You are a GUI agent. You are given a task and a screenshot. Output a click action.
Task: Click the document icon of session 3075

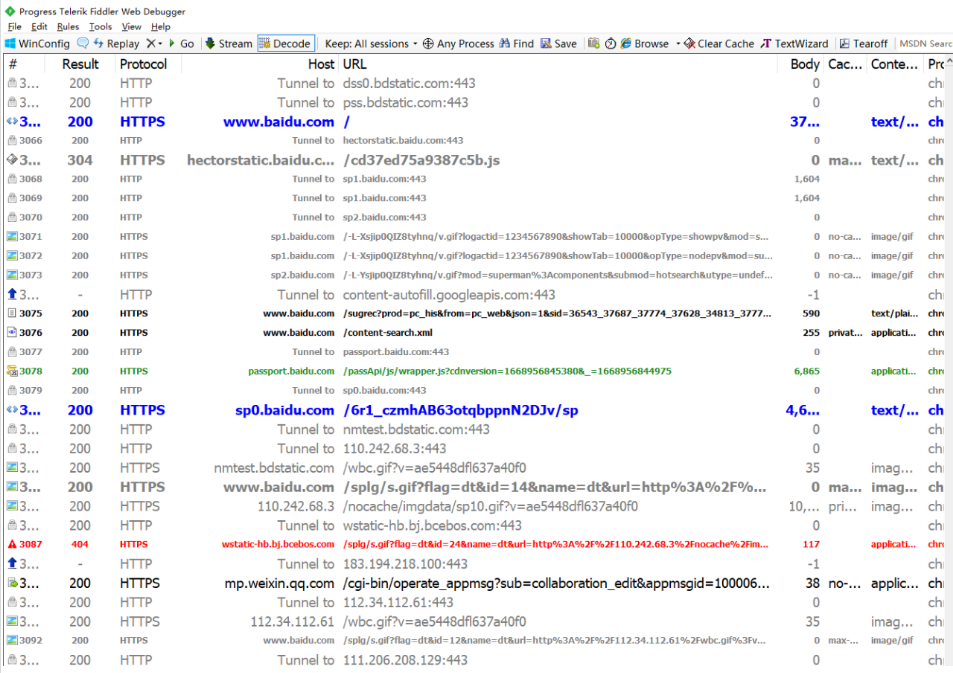point(12,313)
